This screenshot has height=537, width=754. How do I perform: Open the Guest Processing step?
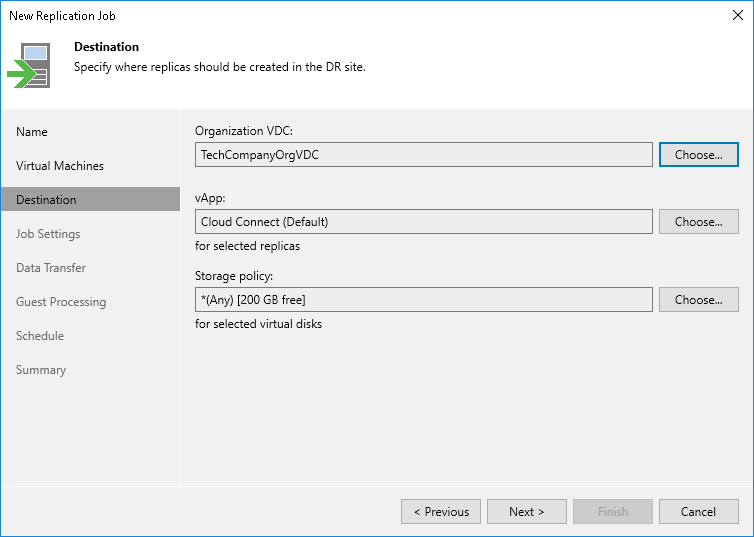coord(61,302)
